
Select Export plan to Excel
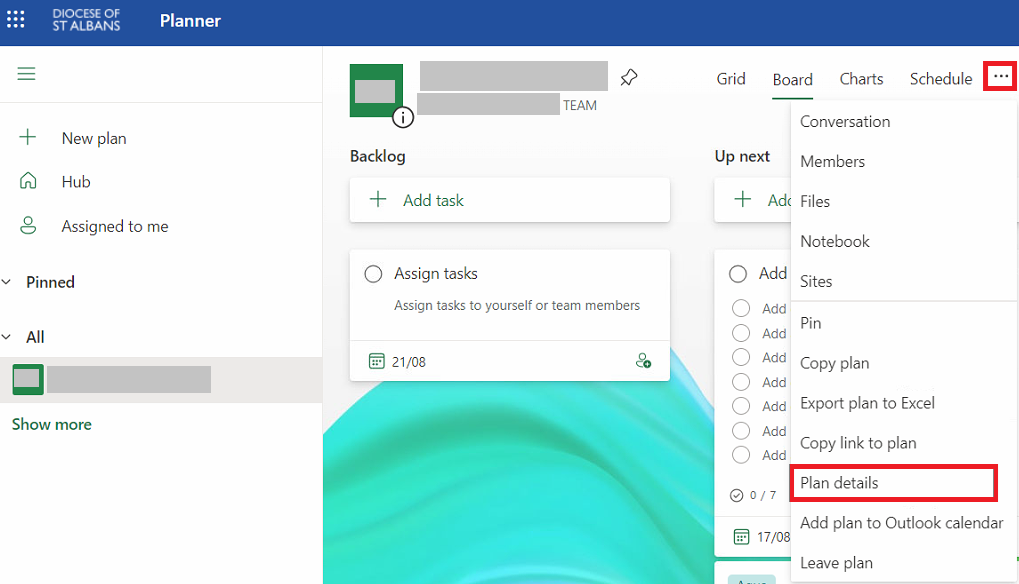tap(867, 402)
